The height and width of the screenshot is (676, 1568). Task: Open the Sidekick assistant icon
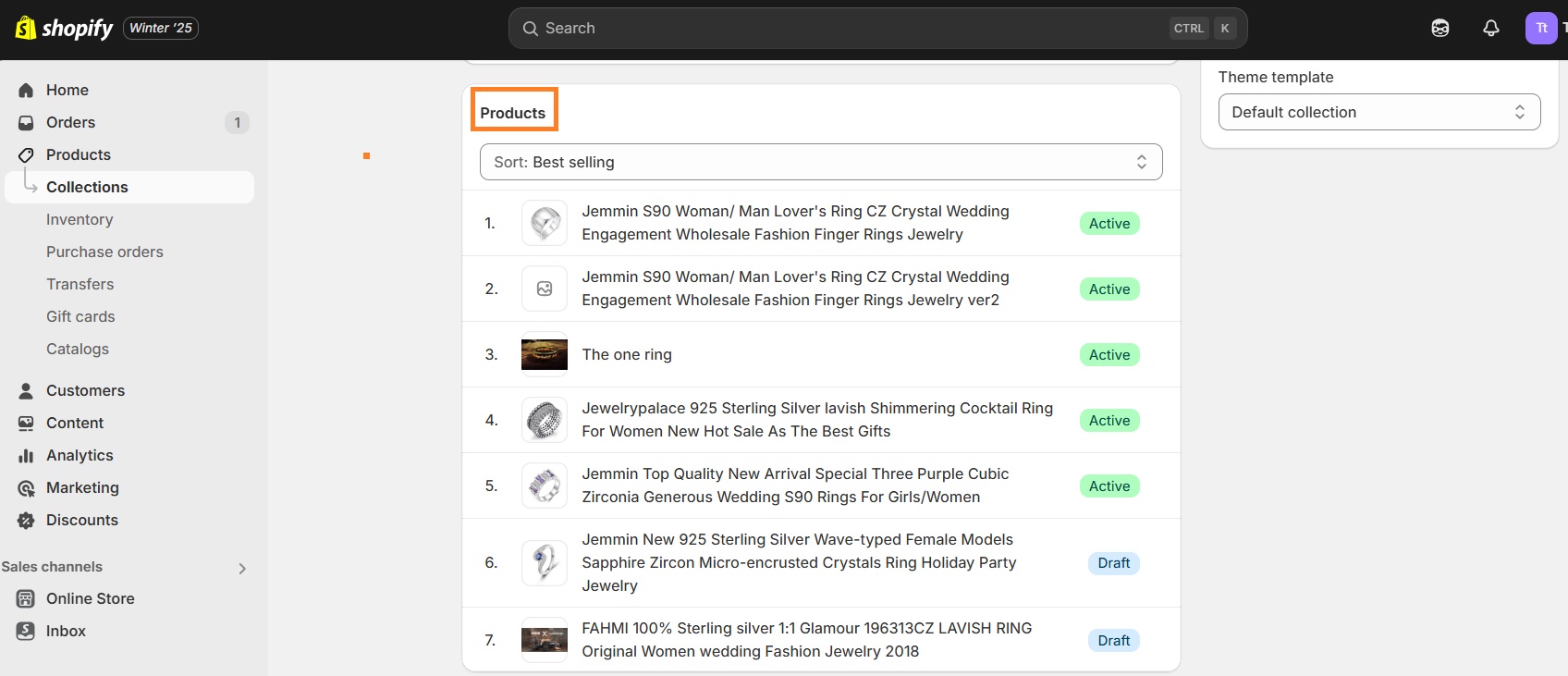pos(1439,29)
